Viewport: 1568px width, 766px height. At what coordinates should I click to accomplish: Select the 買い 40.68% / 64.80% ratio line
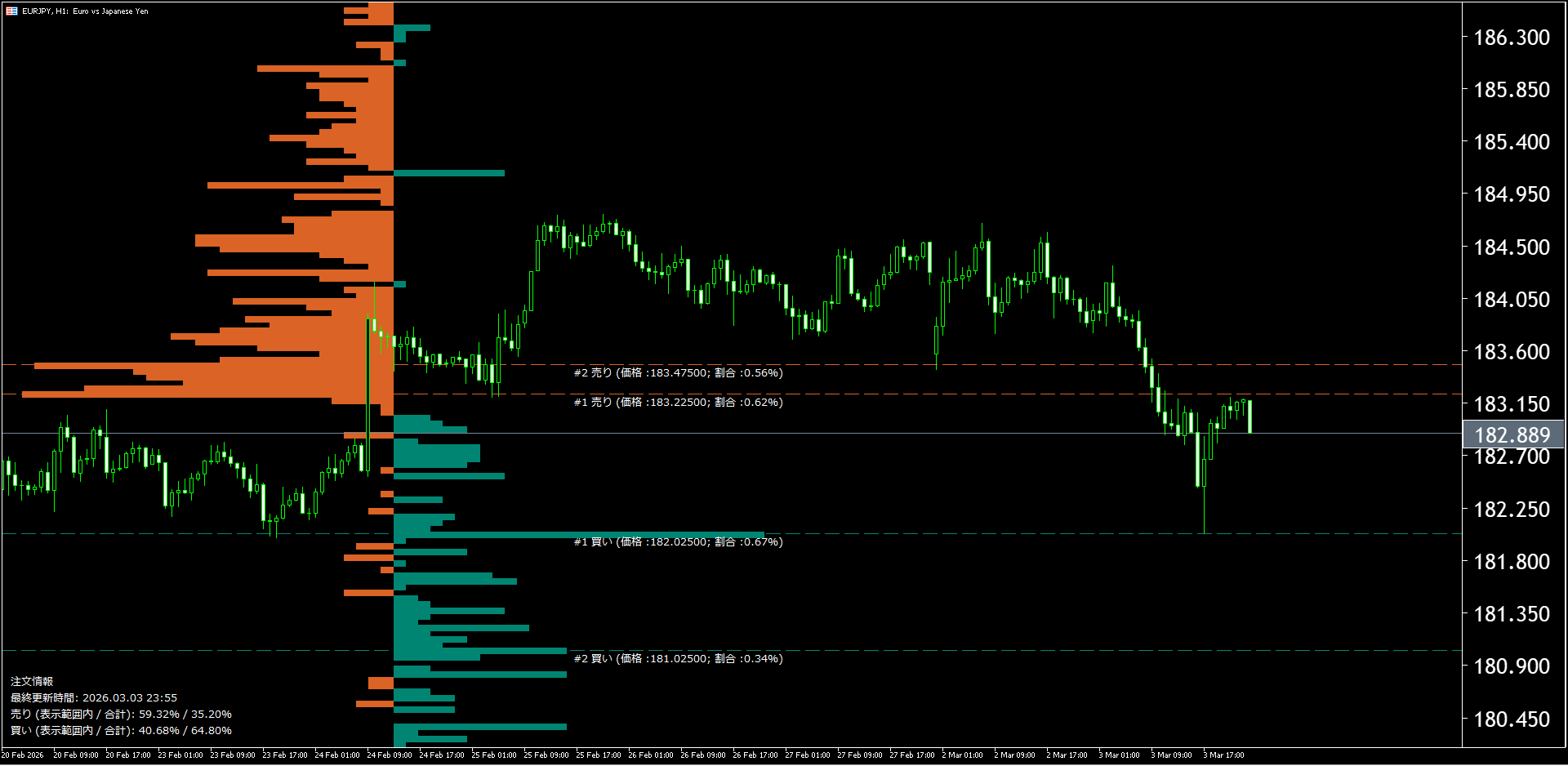(121, 731)
